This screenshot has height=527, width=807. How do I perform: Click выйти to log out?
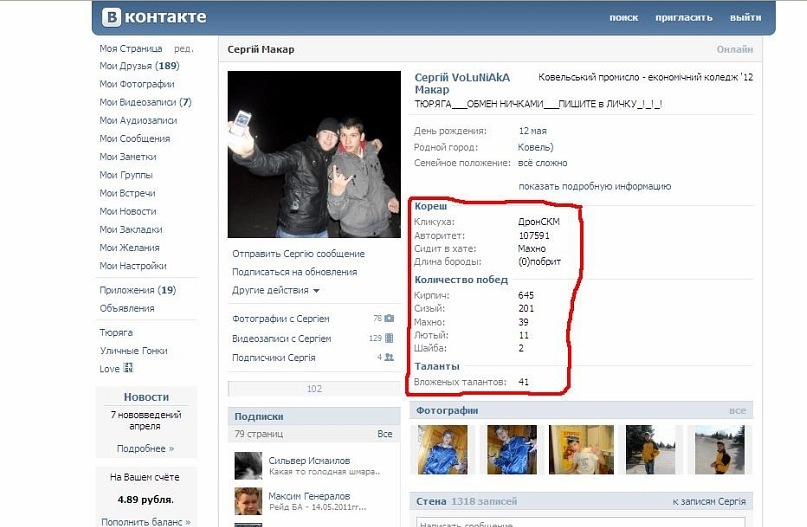(745, 17)
